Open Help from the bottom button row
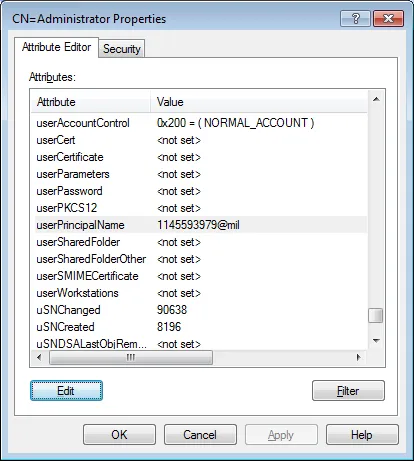This screenshot has width=414, height=461. [362, 435]
